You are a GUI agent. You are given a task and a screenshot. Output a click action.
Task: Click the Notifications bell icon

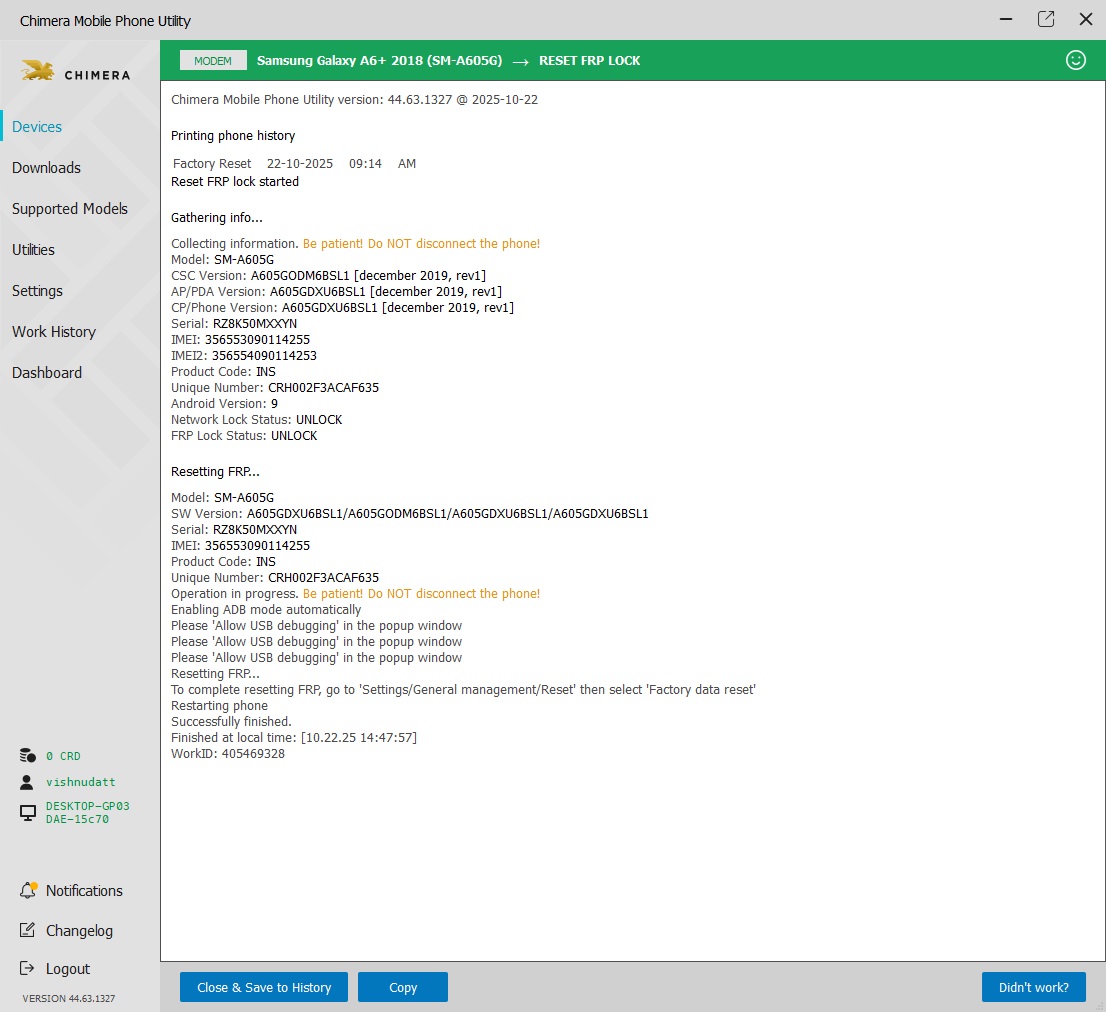coord(28,890)
